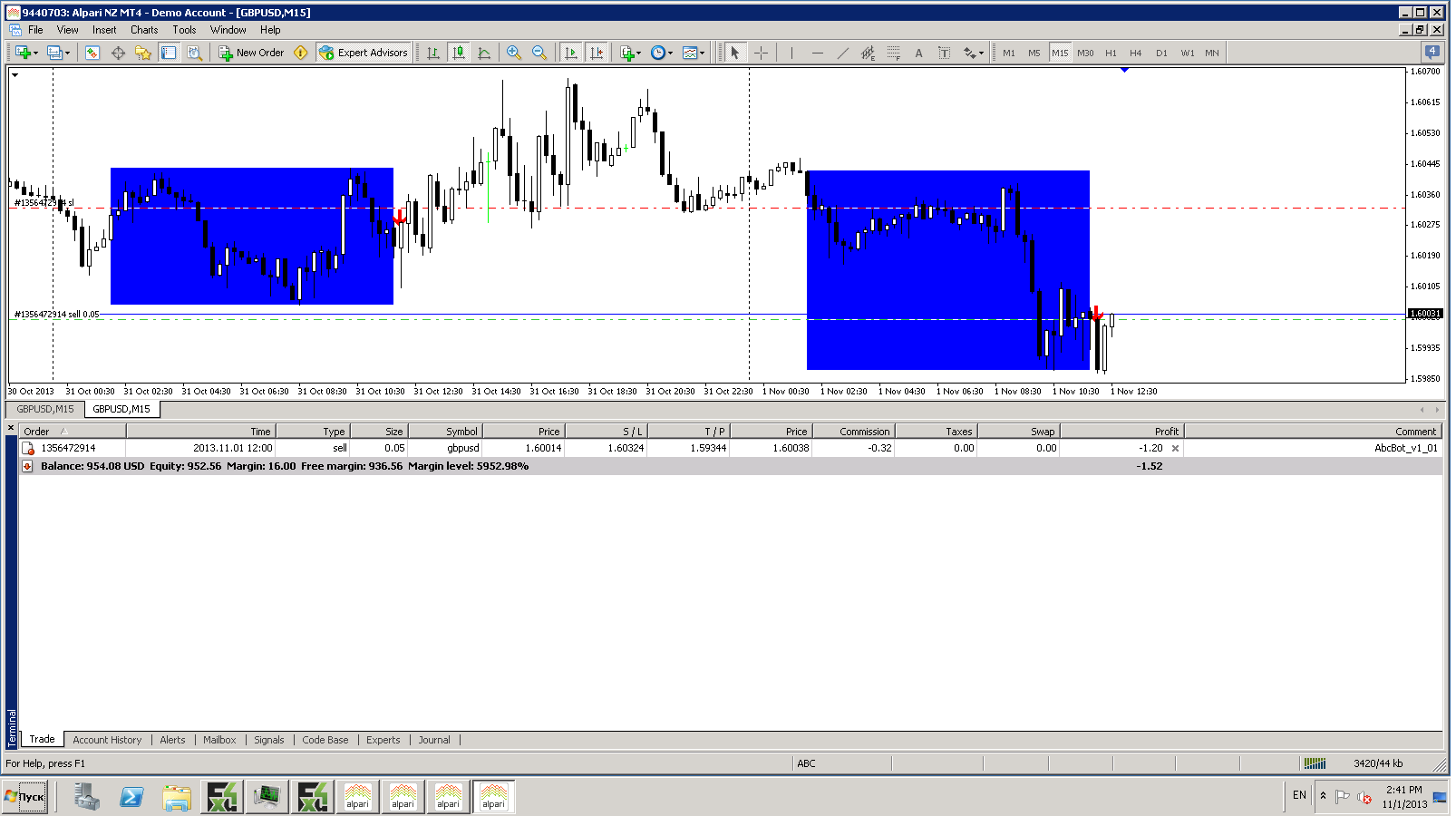Toggle Chart Shift button
1456x816 pixels.
coord(597,53)
